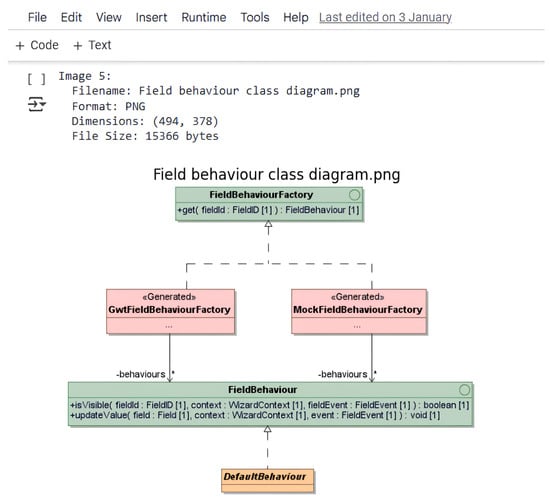
Task: Click the realization arrowhead below FieldBehaviour
Action: tap(268, 429)
